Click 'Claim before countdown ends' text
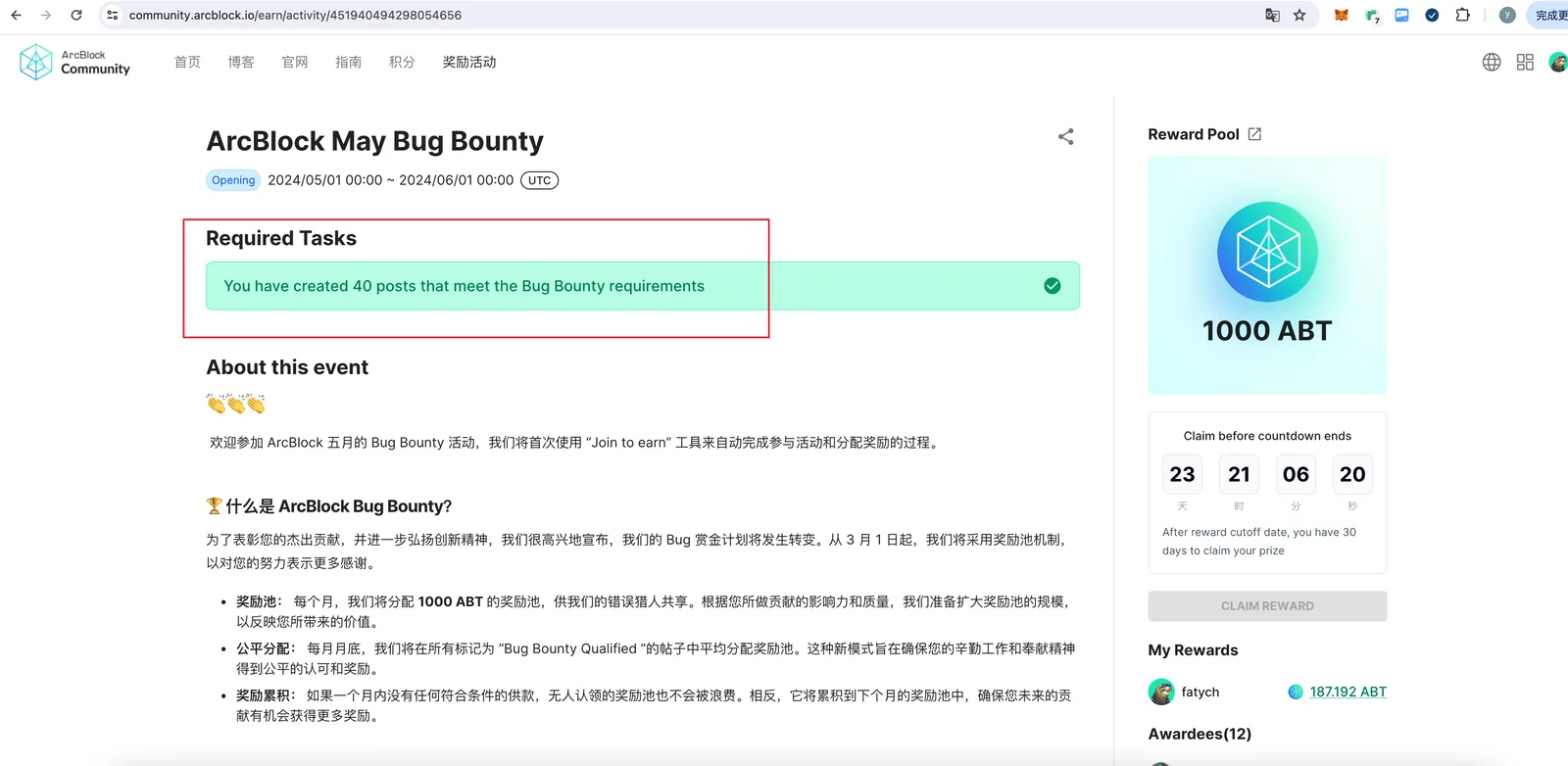1568x766 pixels. point(1267,436)
